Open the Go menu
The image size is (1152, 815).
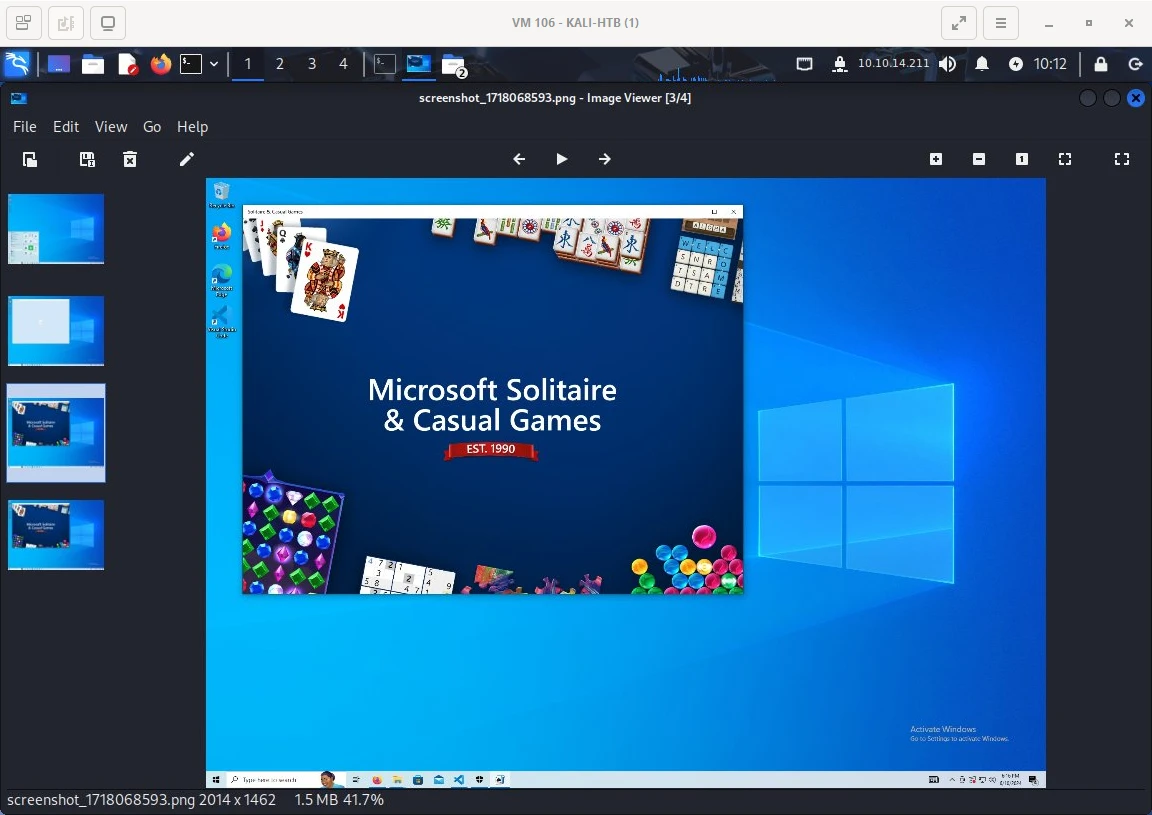coord(152,126)
